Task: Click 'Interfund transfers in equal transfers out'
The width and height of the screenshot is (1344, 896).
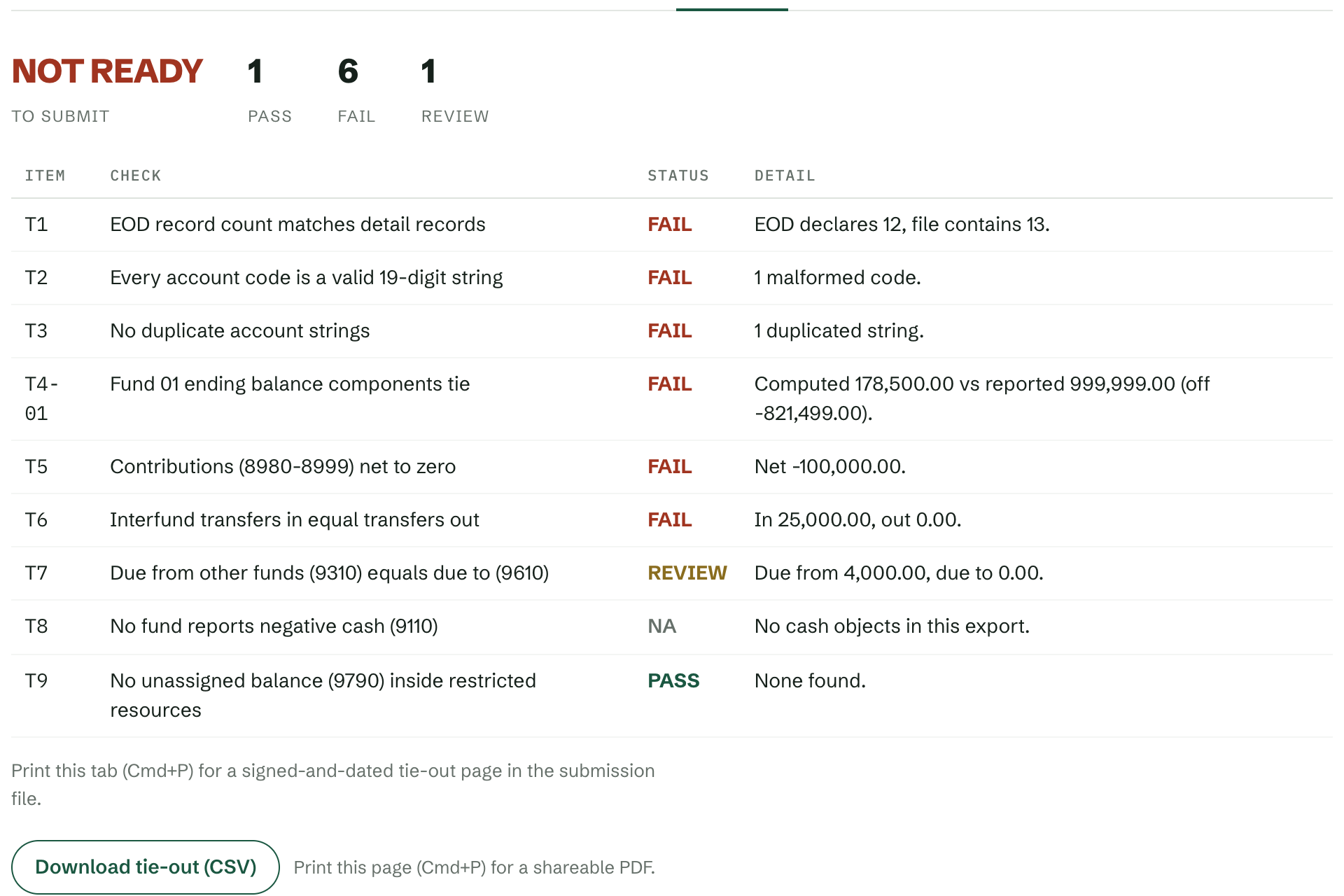Action: [x=295, y=520]
